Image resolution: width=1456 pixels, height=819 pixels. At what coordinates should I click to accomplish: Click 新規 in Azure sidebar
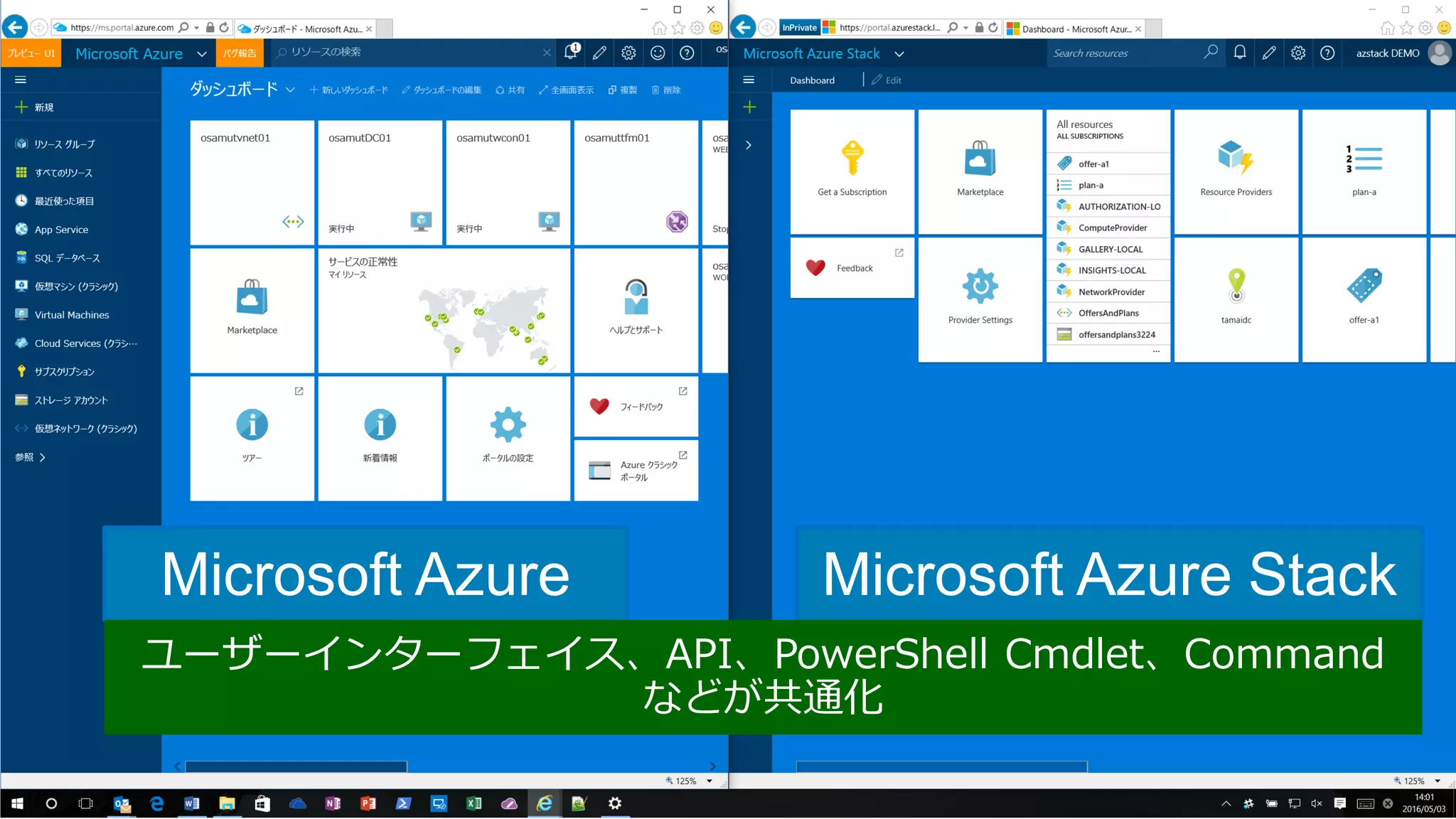point(34,107)
